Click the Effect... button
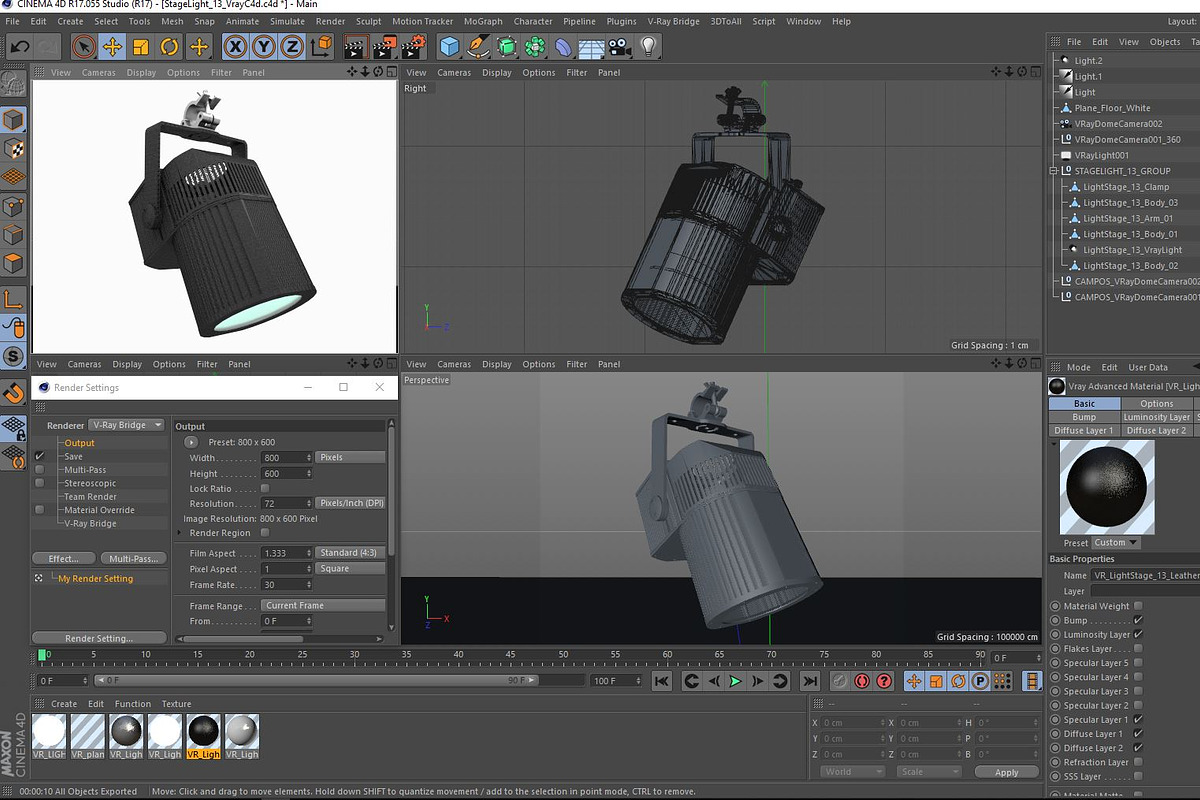 pyautogui.click(x=63, y=558)
